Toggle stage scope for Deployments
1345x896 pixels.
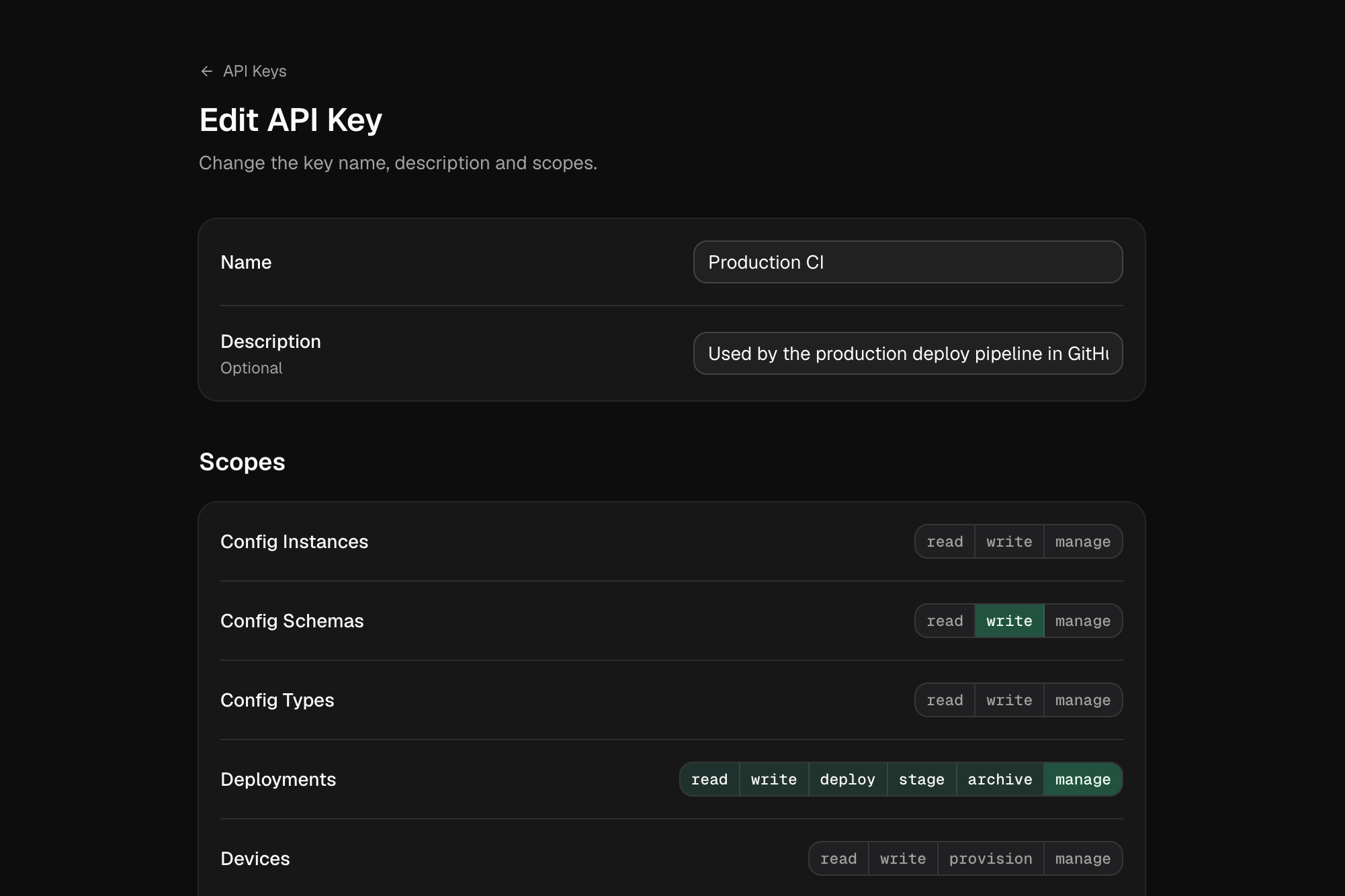(x=922, y=779)
